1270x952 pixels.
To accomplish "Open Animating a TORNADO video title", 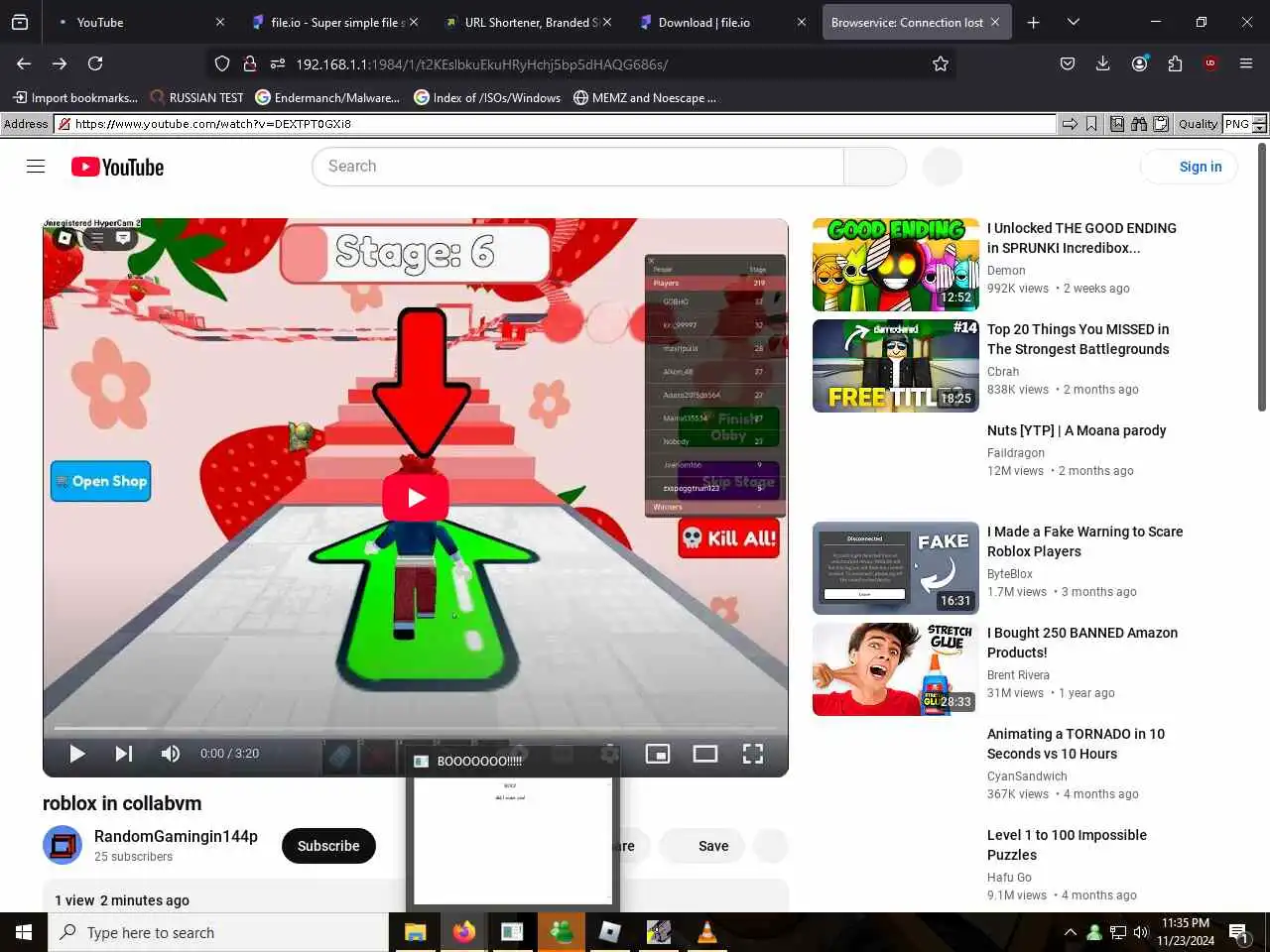I will (1076, 744).
